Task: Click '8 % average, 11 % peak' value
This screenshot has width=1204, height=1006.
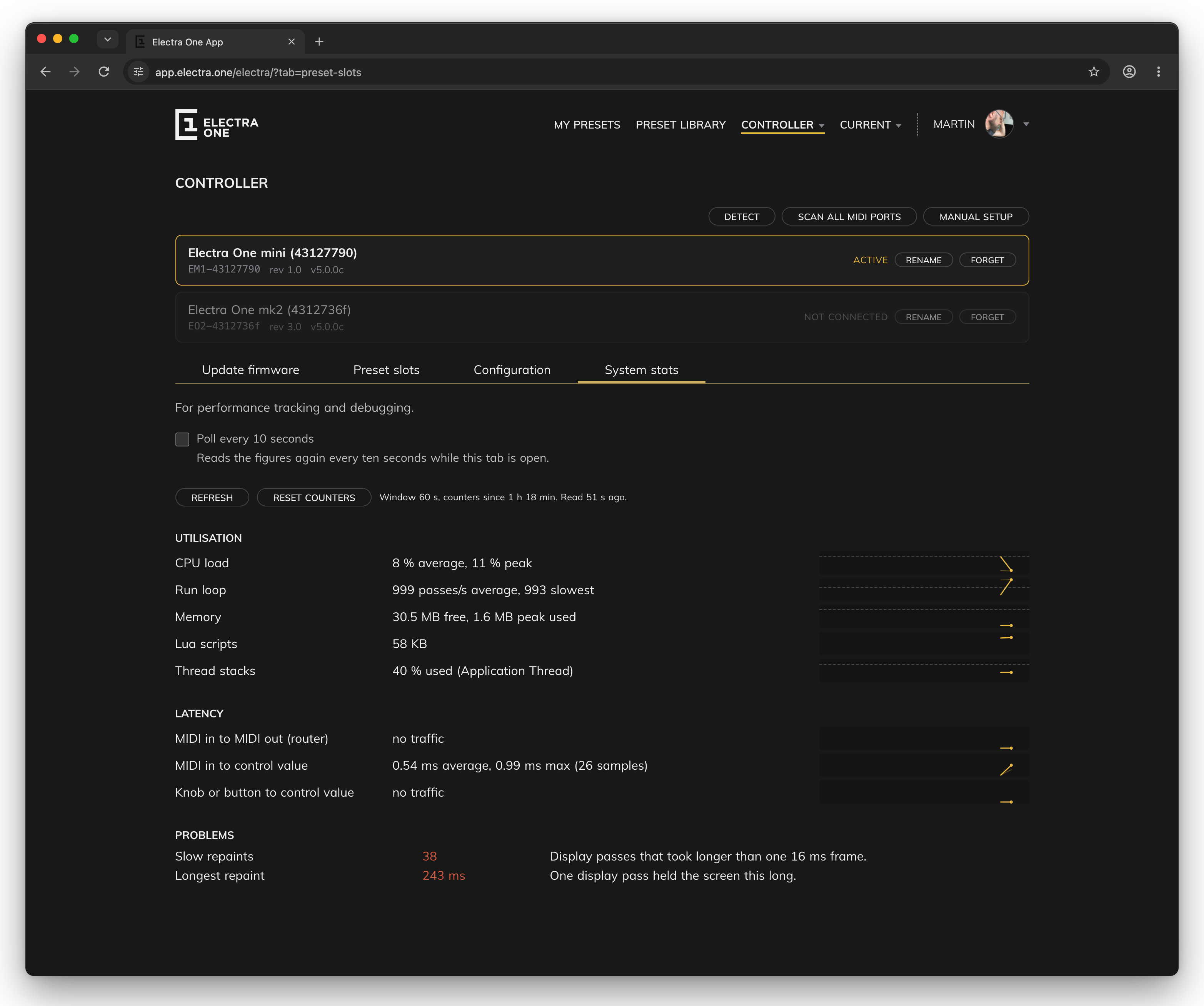Action: 462,563
